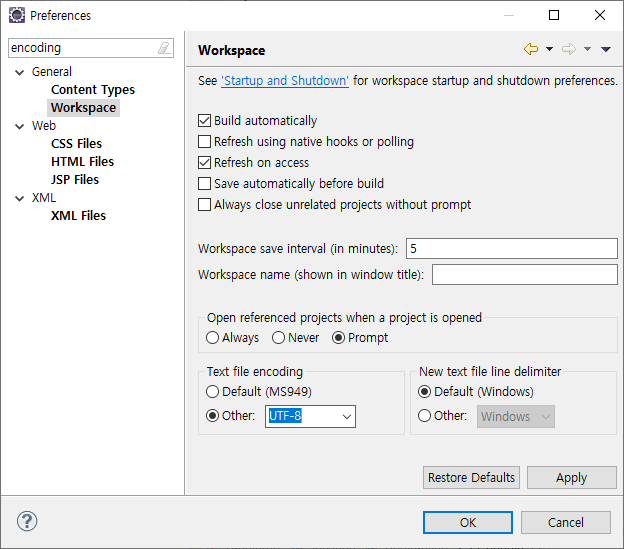Collapse the Web tree node

(x=20, y=127)
